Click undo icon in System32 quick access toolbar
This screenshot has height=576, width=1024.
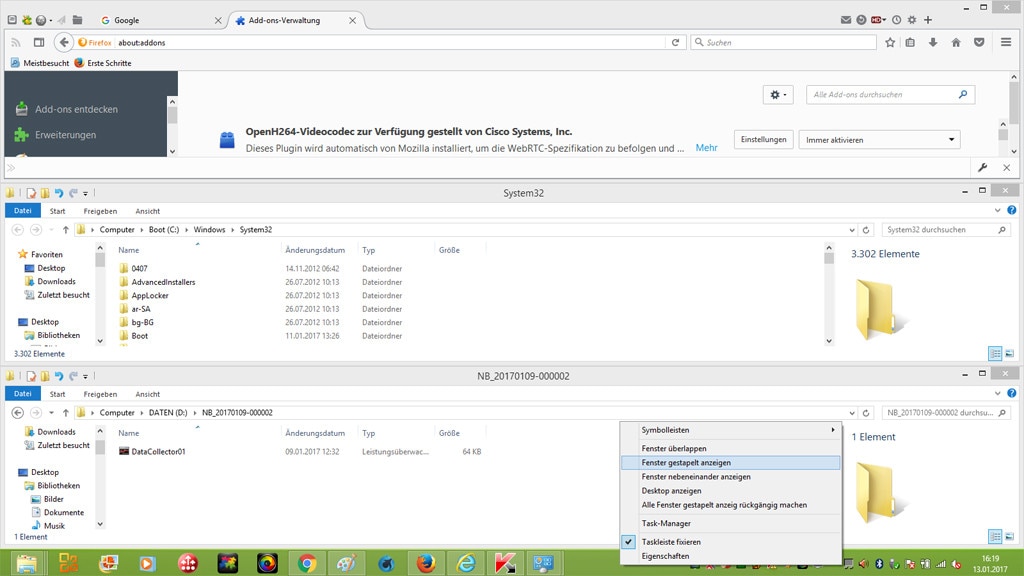[x=59, y=193]
